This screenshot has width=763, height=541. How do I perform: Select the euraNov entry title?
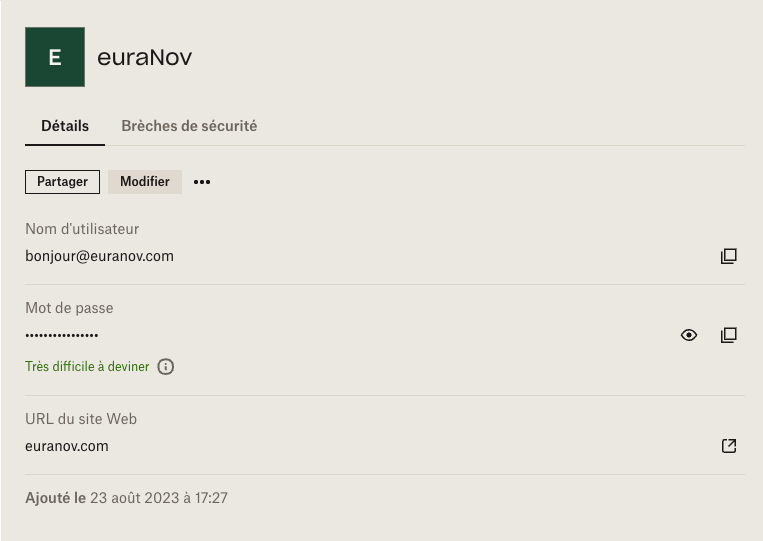click(145, 57)
